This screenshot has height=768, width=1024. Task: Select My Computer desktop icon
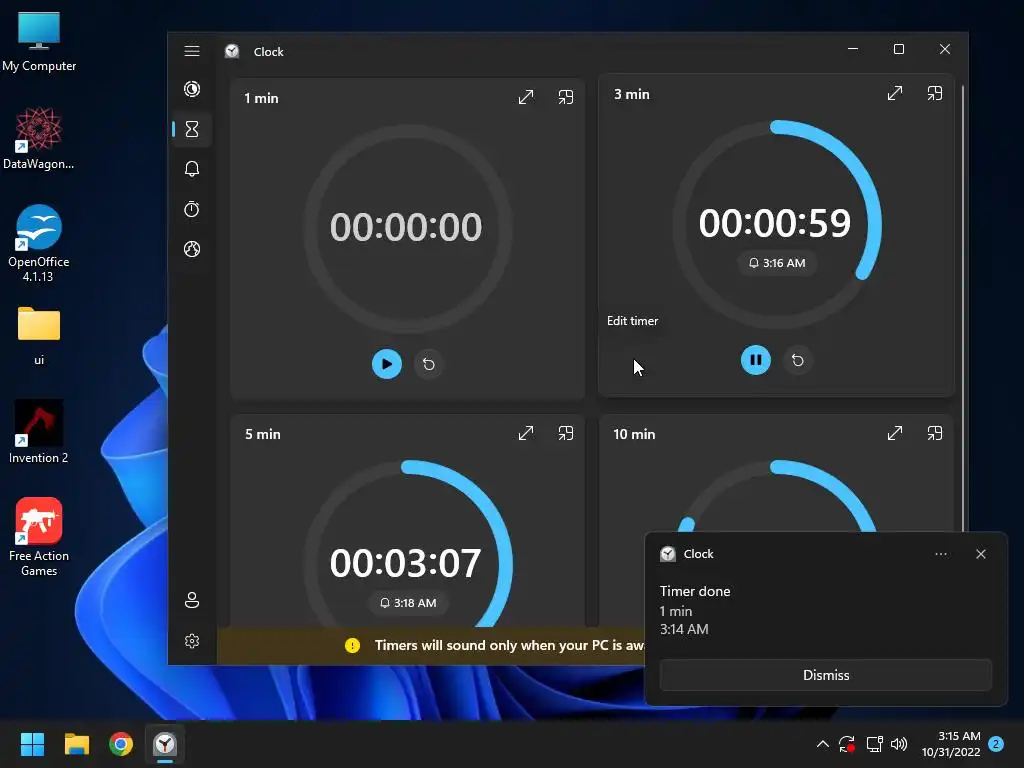(x=39, y=42)
